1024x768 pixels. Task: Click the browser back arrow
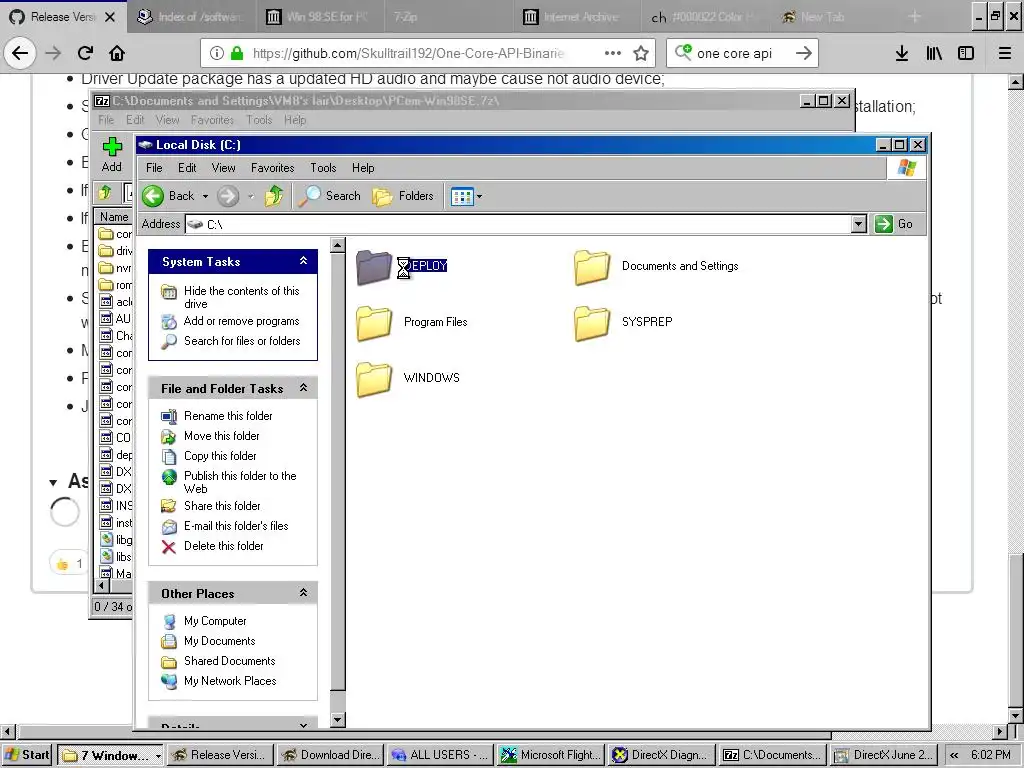pyautogui.click(x=20, y=53)
